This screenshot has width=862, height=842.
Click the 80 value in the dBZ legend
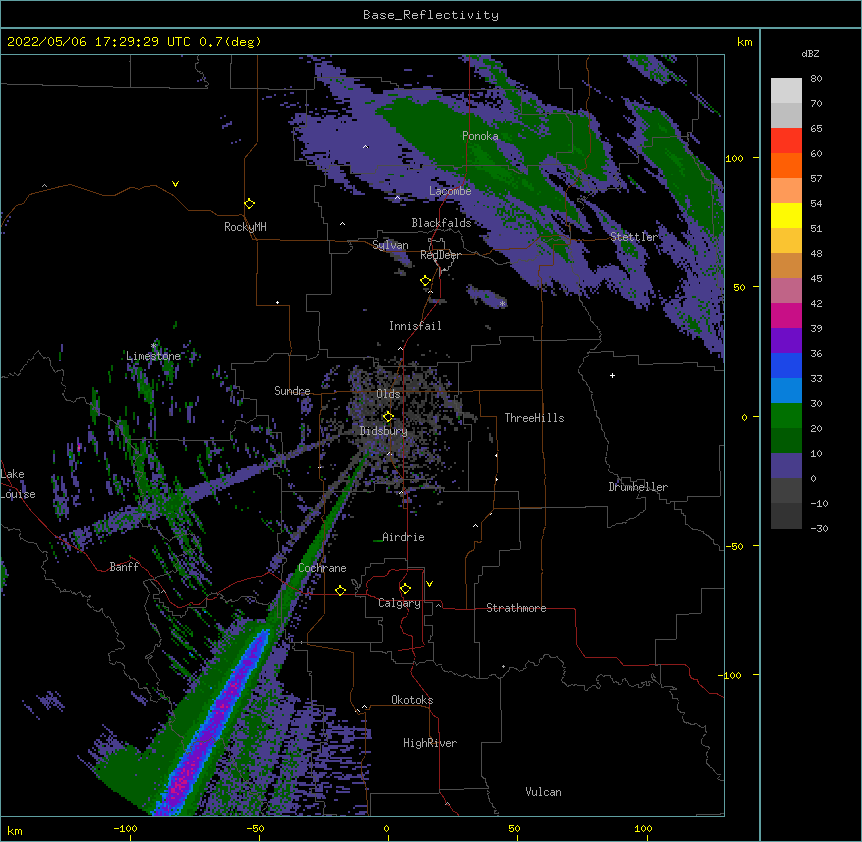pyautogui.click(x=816, y=79)
